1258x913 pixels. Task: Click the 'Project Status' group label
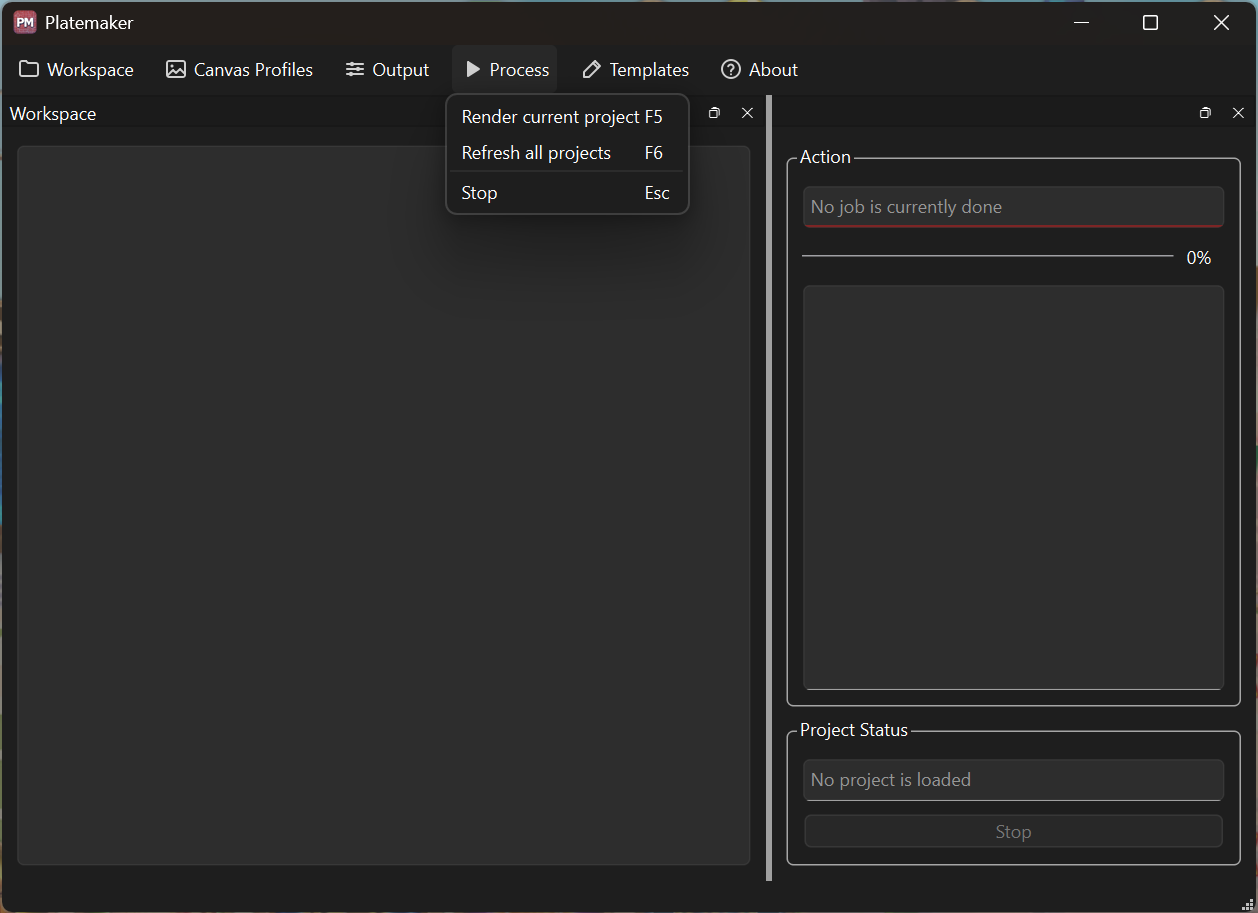coord(854,730)
